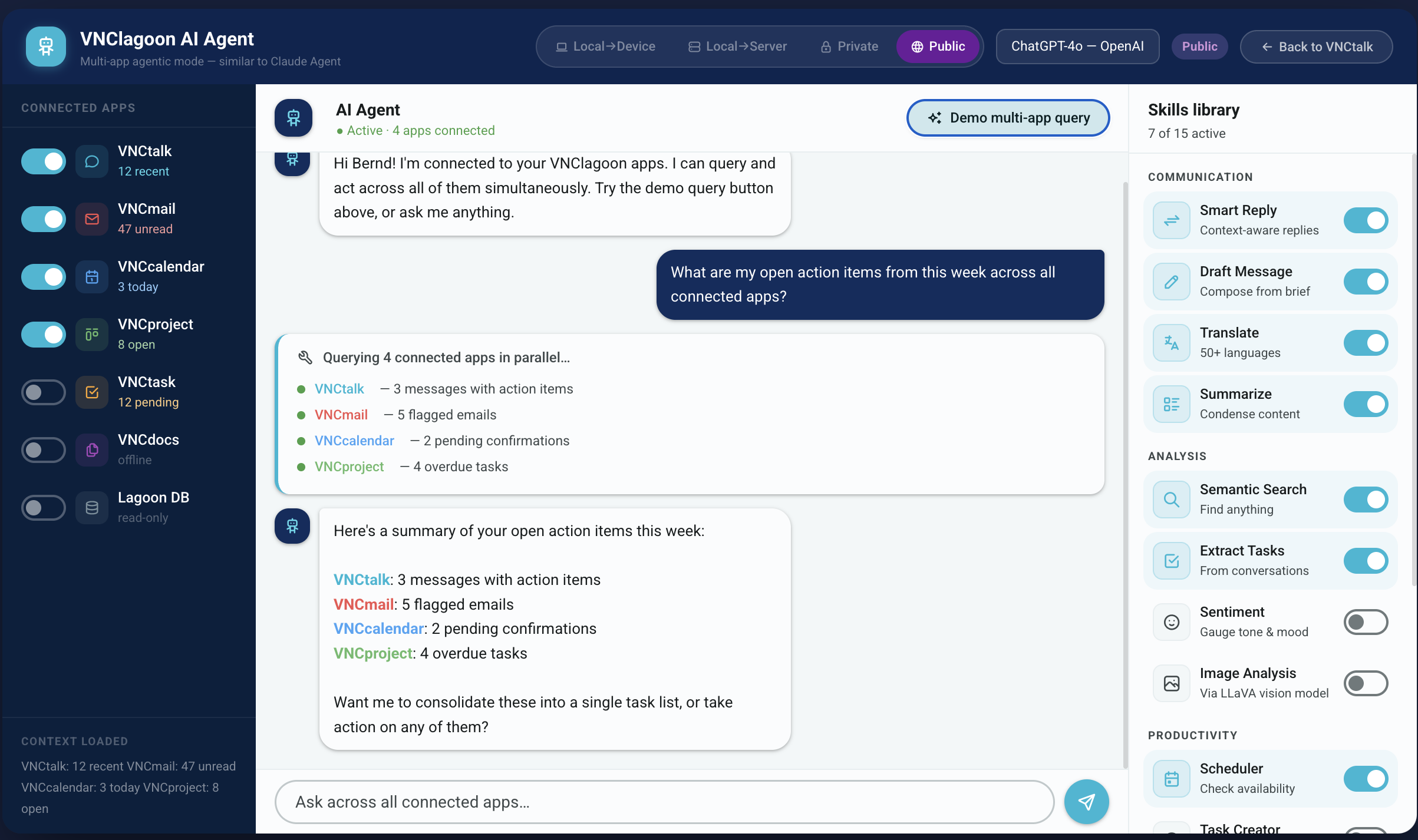Turn off the VNCproject toggle

point(44,335)
